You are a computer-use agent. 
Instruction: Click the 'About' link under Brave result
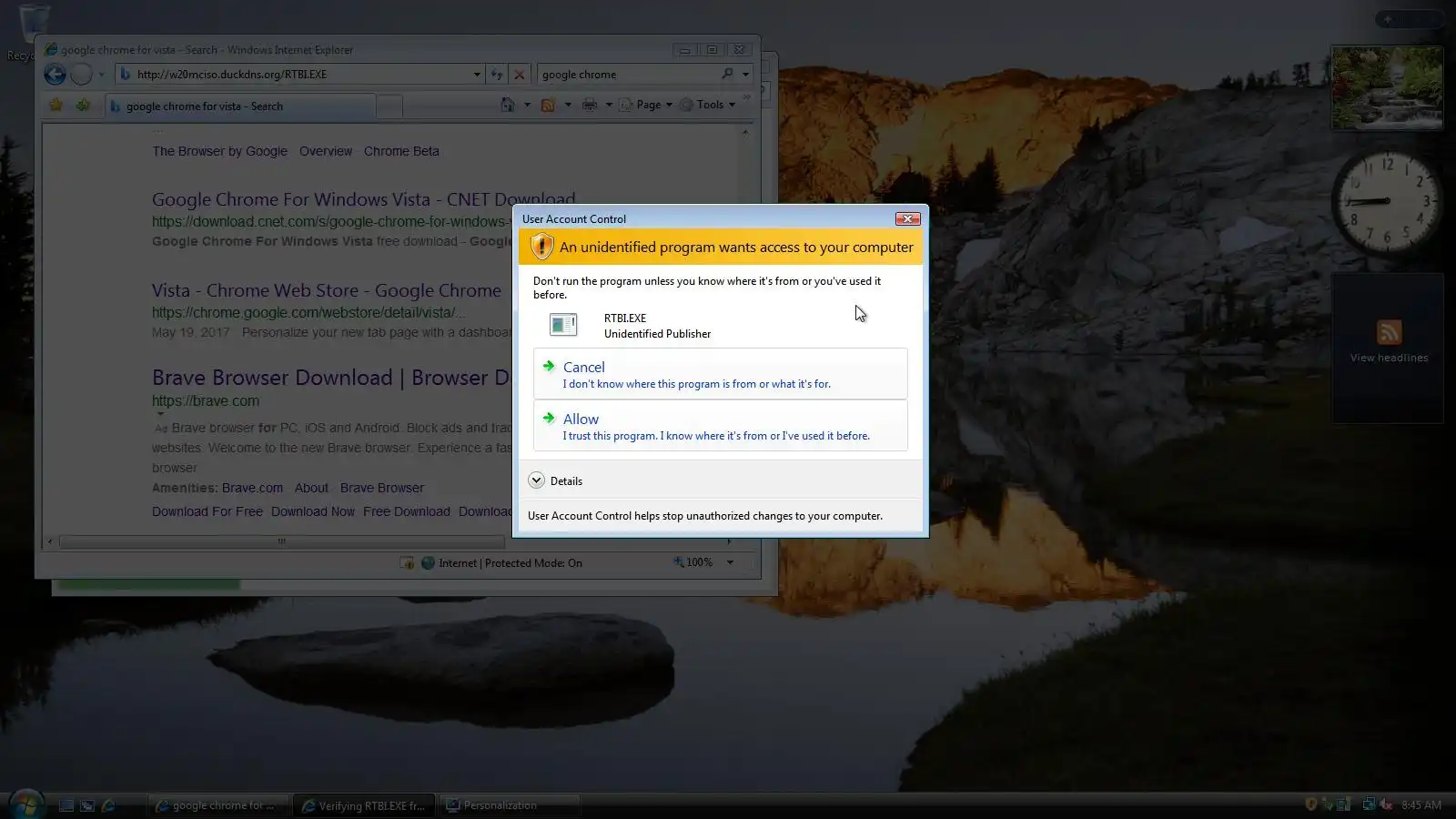(x=311, y=488)
